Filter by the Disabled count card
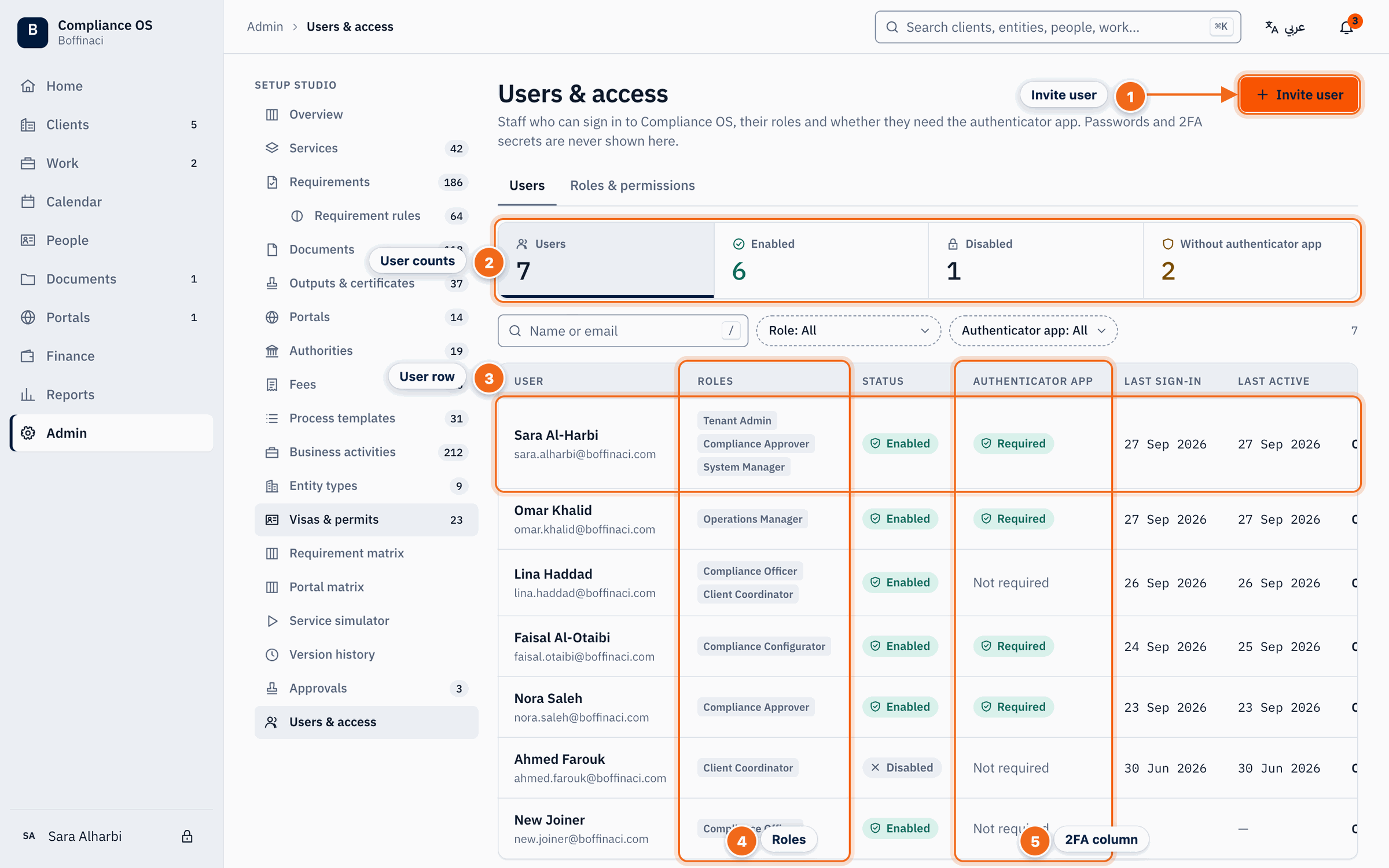 click(1036, 260)
